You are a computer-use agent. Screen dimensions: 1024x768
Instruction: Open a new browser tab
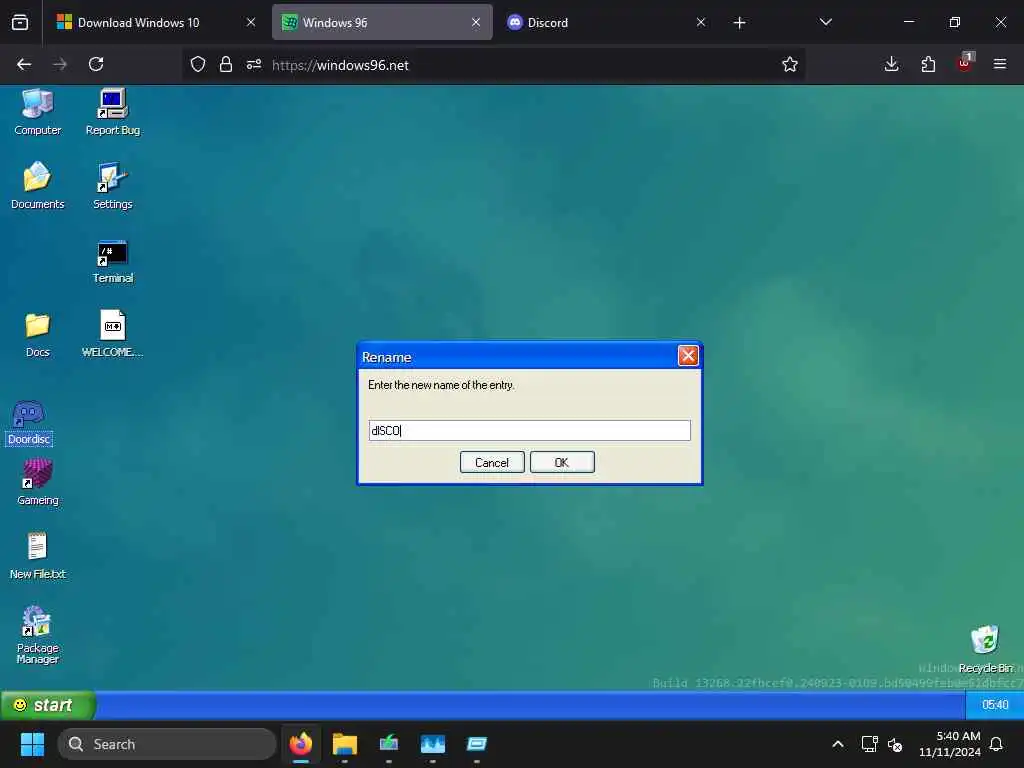739,23
